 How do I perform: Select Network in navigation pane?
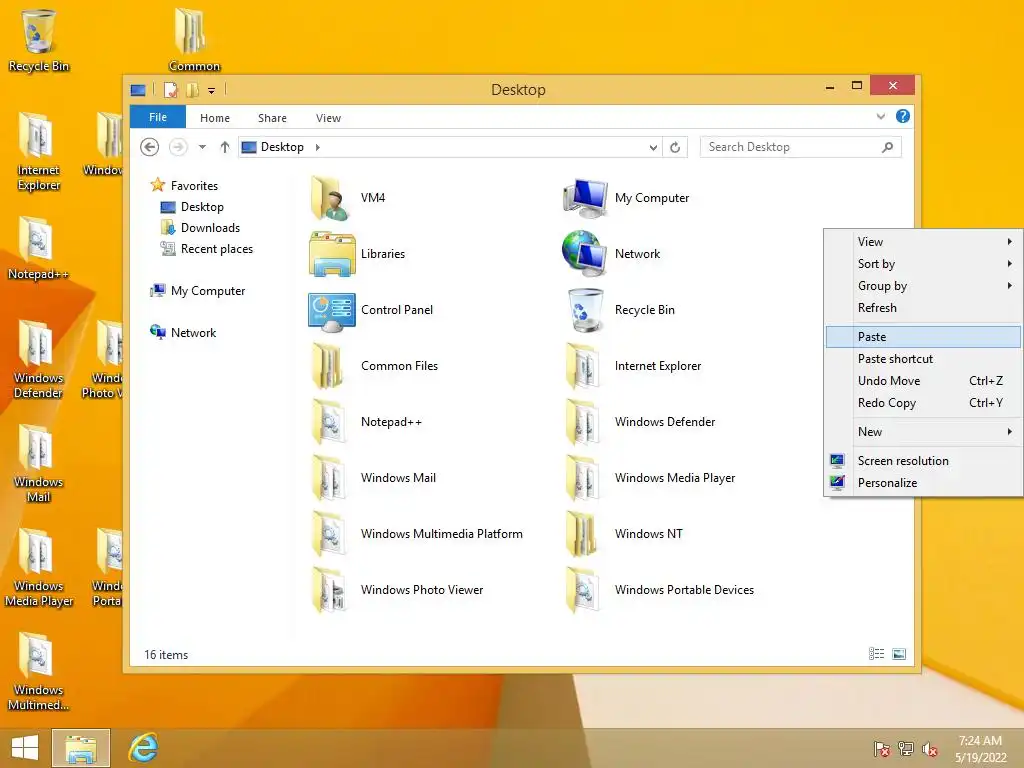[x=183, y=332]
